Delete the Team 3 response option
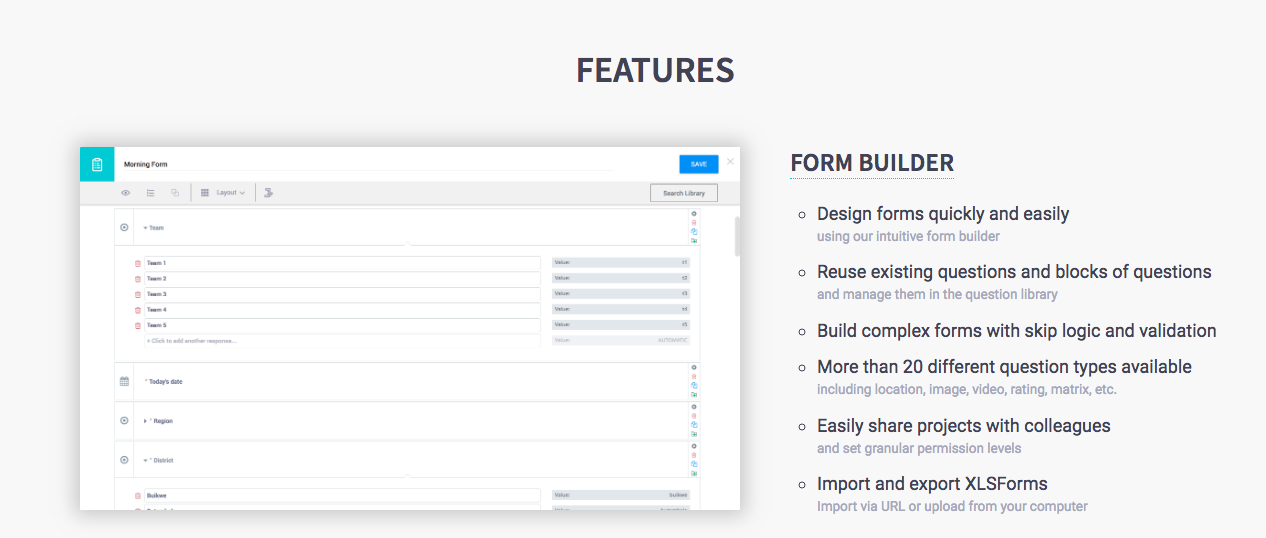1266x538 pixels. click(138, 295)
